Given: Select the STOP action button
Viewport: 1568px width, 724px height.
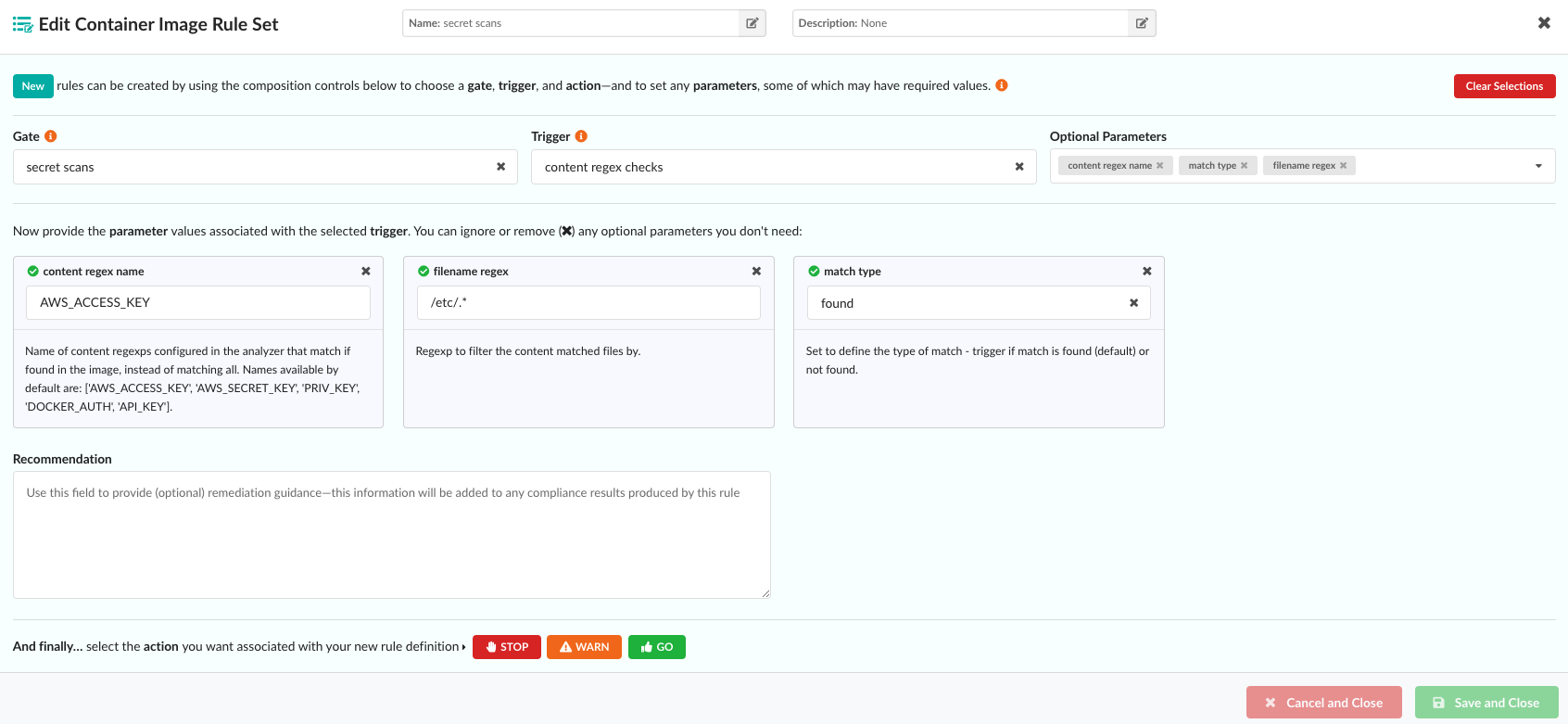Looking at the screenshot, I should 507,647.
